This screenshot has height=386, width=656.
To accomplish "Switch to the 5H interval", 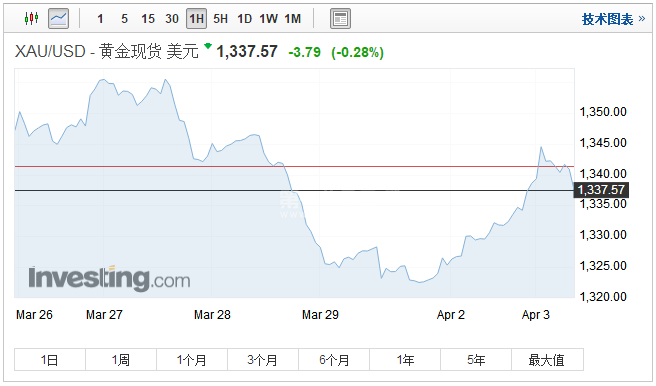I will coord(220,19).
